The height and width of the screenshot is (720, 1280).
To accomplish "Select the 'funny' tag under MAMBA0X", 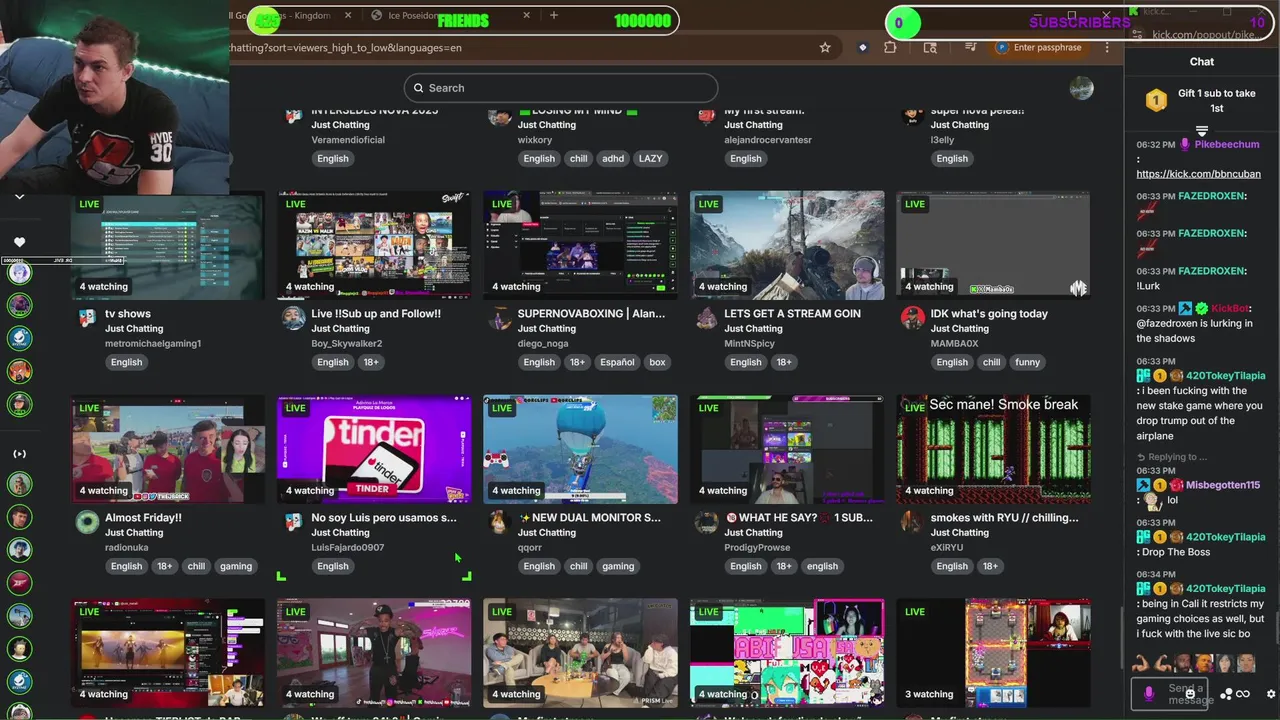I will click(x=1027, y=362).
